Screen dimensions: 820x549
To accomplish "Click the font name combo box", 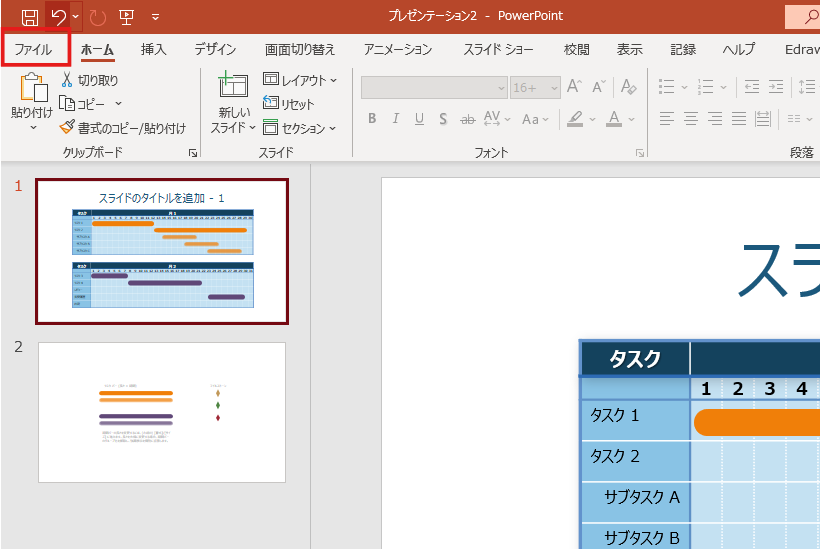I will pyautogui.click(x=434, y=88).
